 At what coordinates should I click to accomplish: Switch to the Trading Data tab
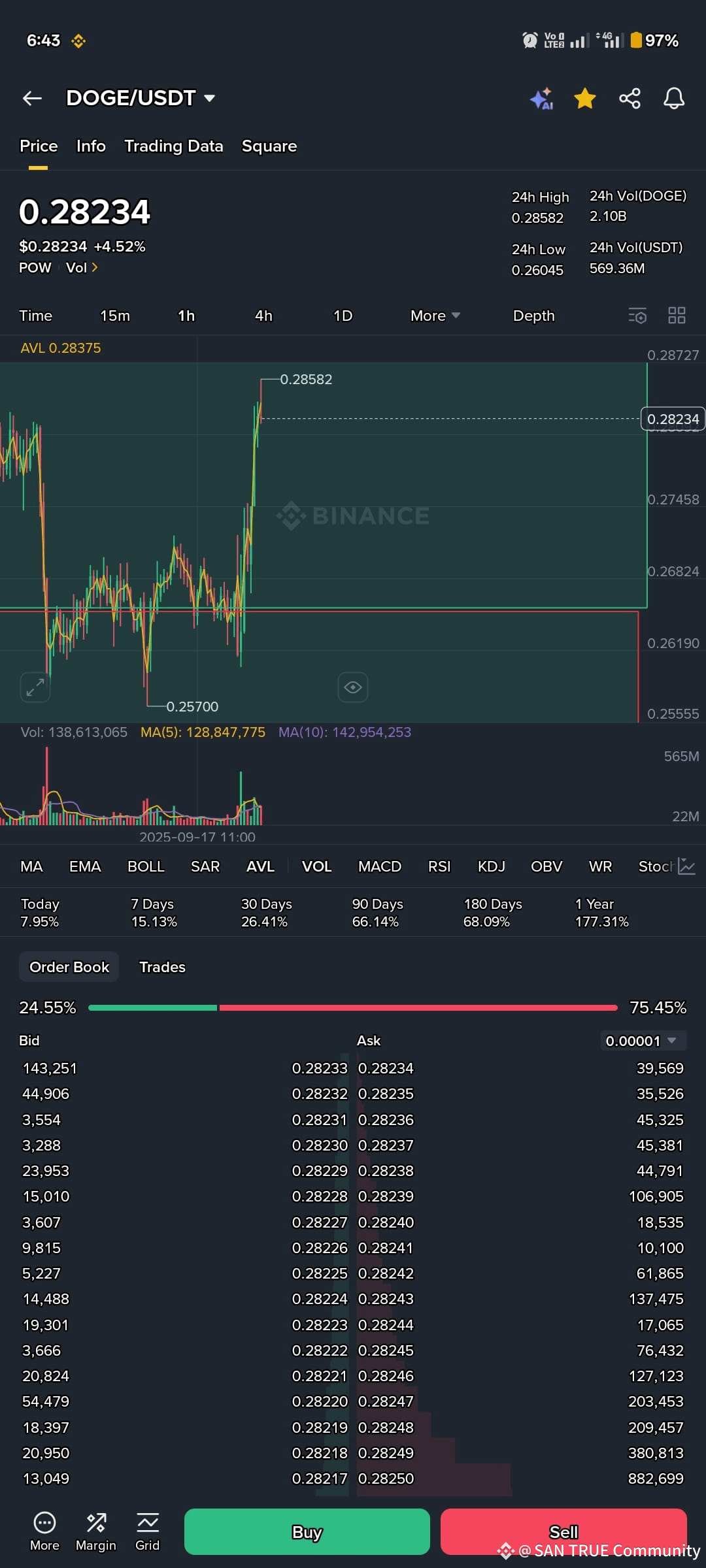click(x=174, y=146)
